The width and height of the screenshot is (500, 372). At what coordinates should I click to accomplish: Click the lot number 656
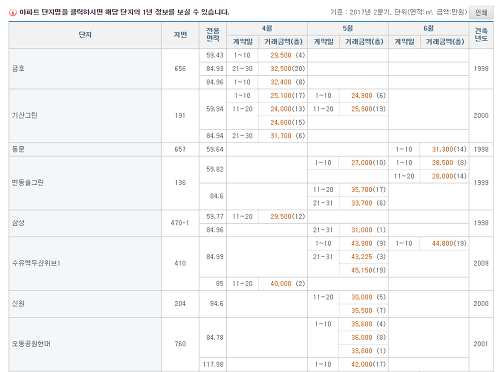[180, 69]
